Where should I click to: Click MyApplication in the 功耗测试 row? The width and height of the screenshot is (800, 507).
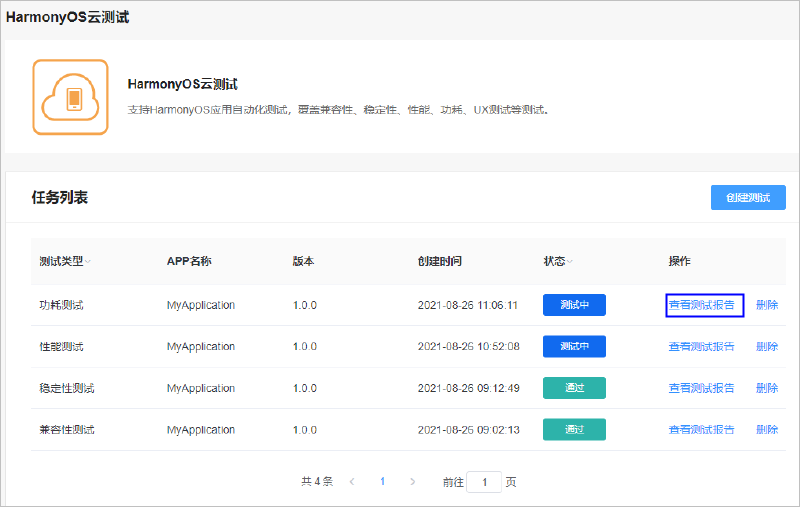(x=201, y=305)
